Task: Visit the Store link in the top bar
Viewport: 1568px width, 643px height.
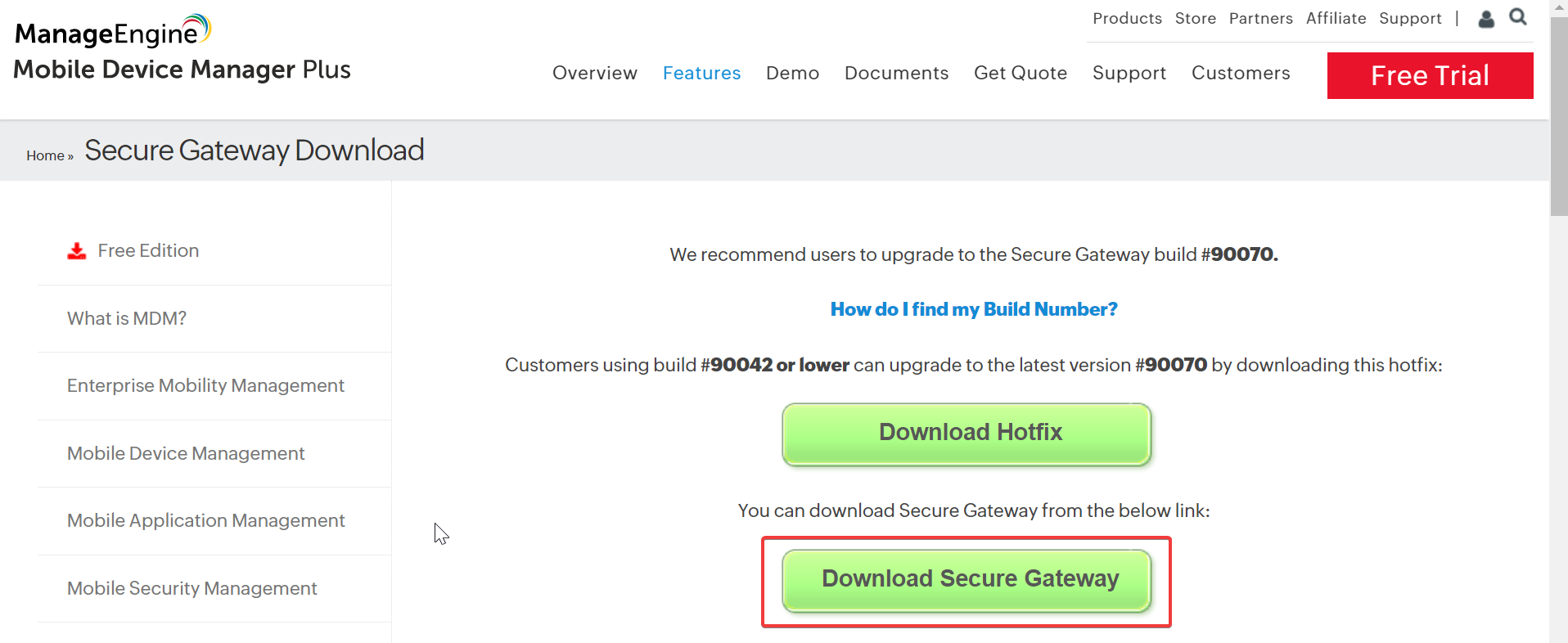Action: click(1195, 18)
